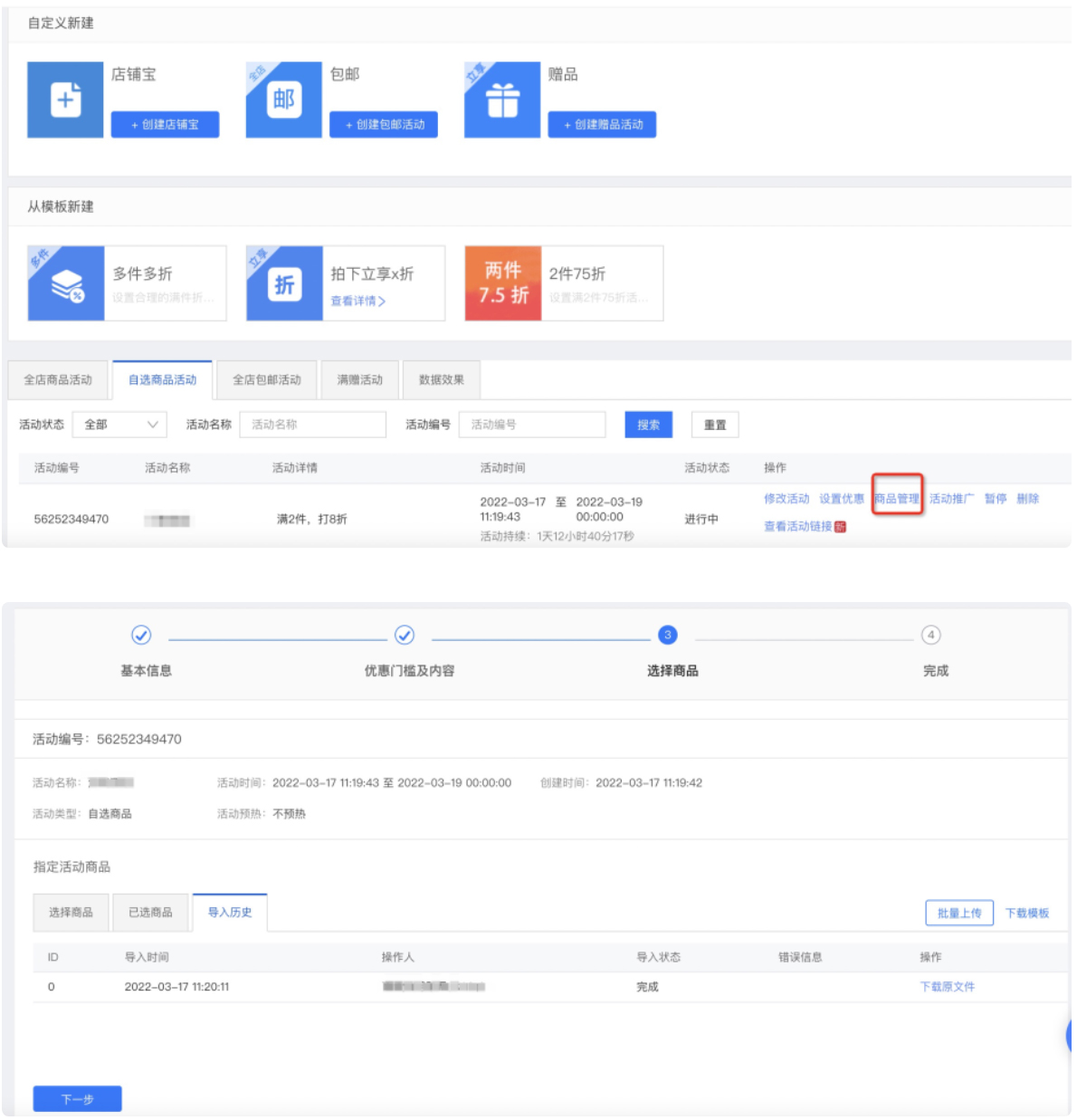Click the red 新 badge beside 查看活动链接
Viewport: 1077px width, 1120px height.
pyautogui.click(x=840, y=527)
